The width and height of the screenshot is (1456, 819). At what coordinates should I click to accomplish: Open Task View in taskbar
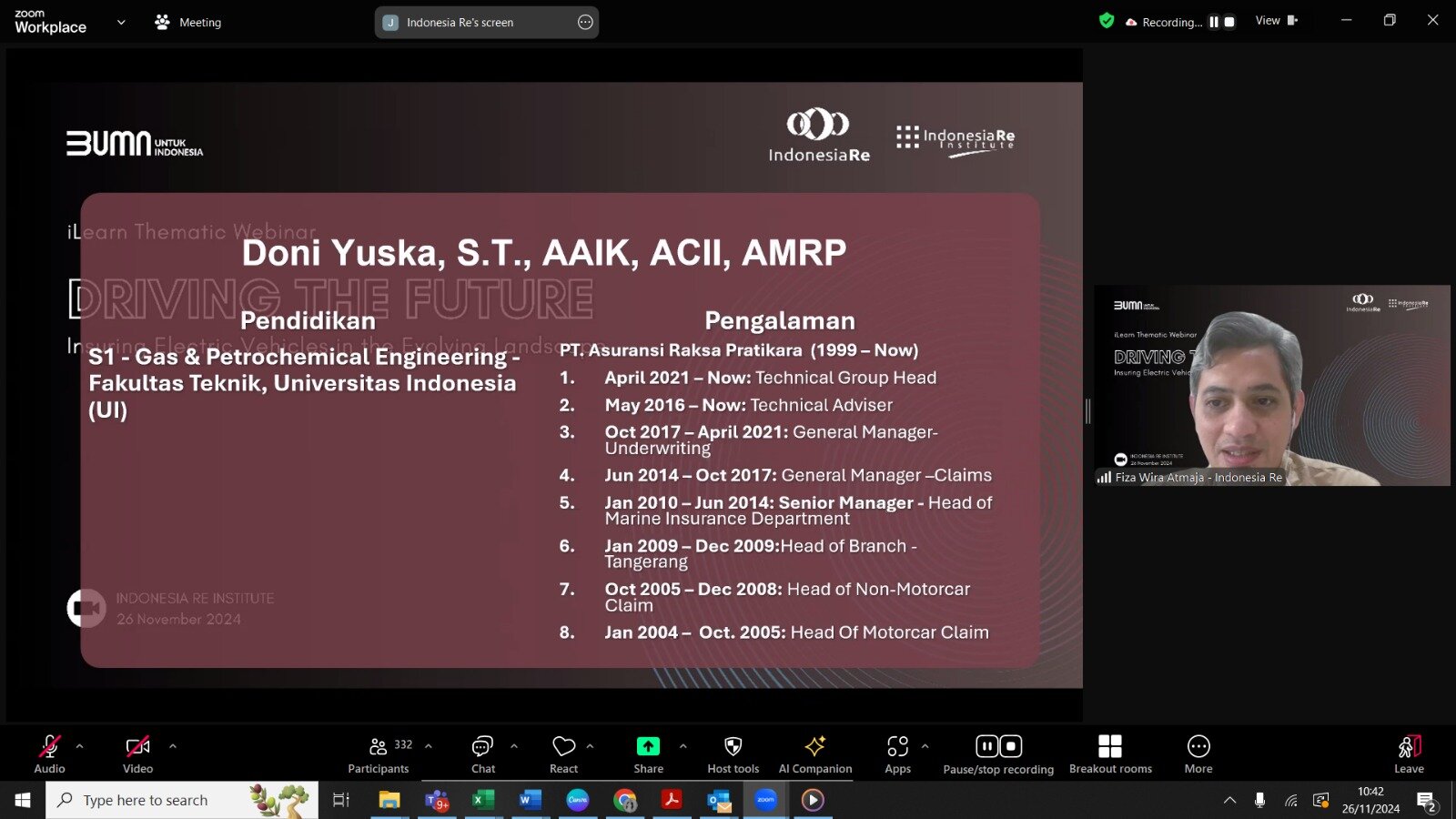(341, 800)
